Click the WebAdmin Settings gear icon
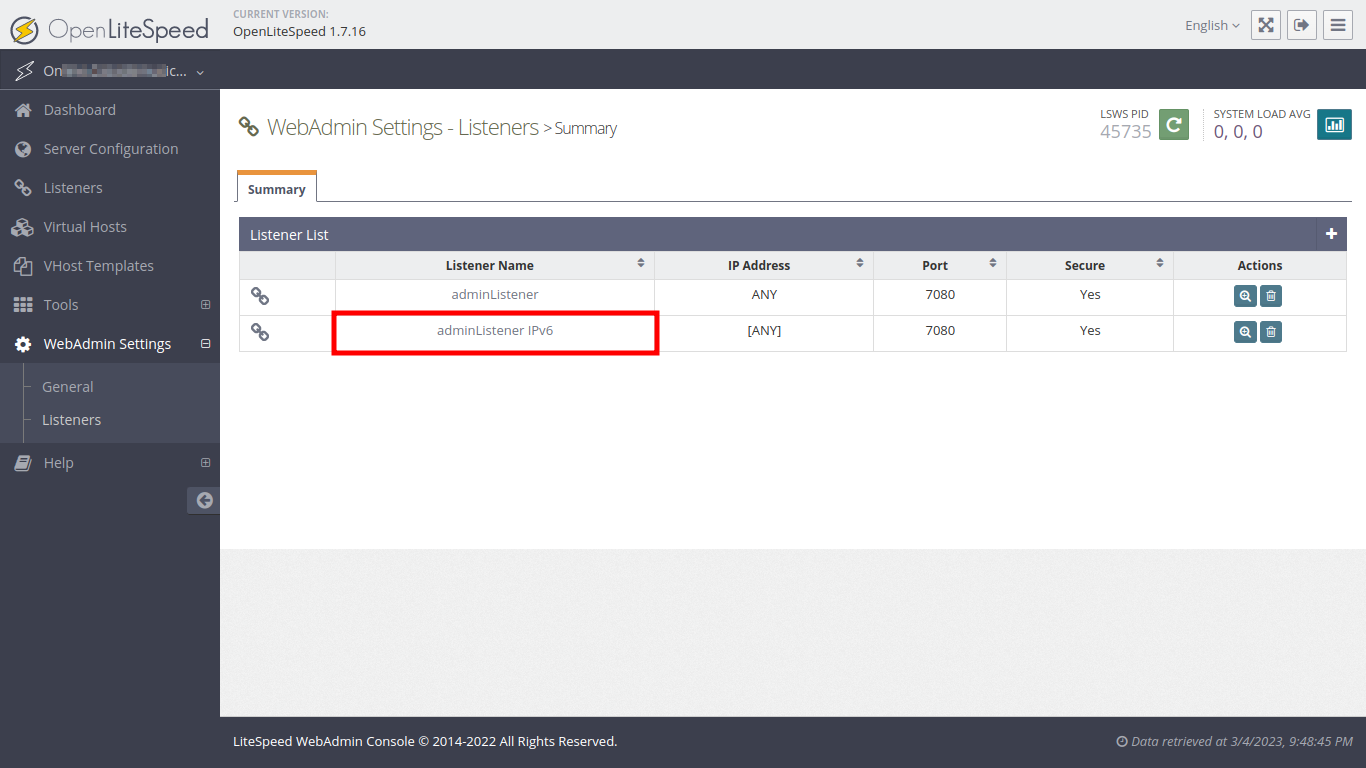 coord(23,344)
